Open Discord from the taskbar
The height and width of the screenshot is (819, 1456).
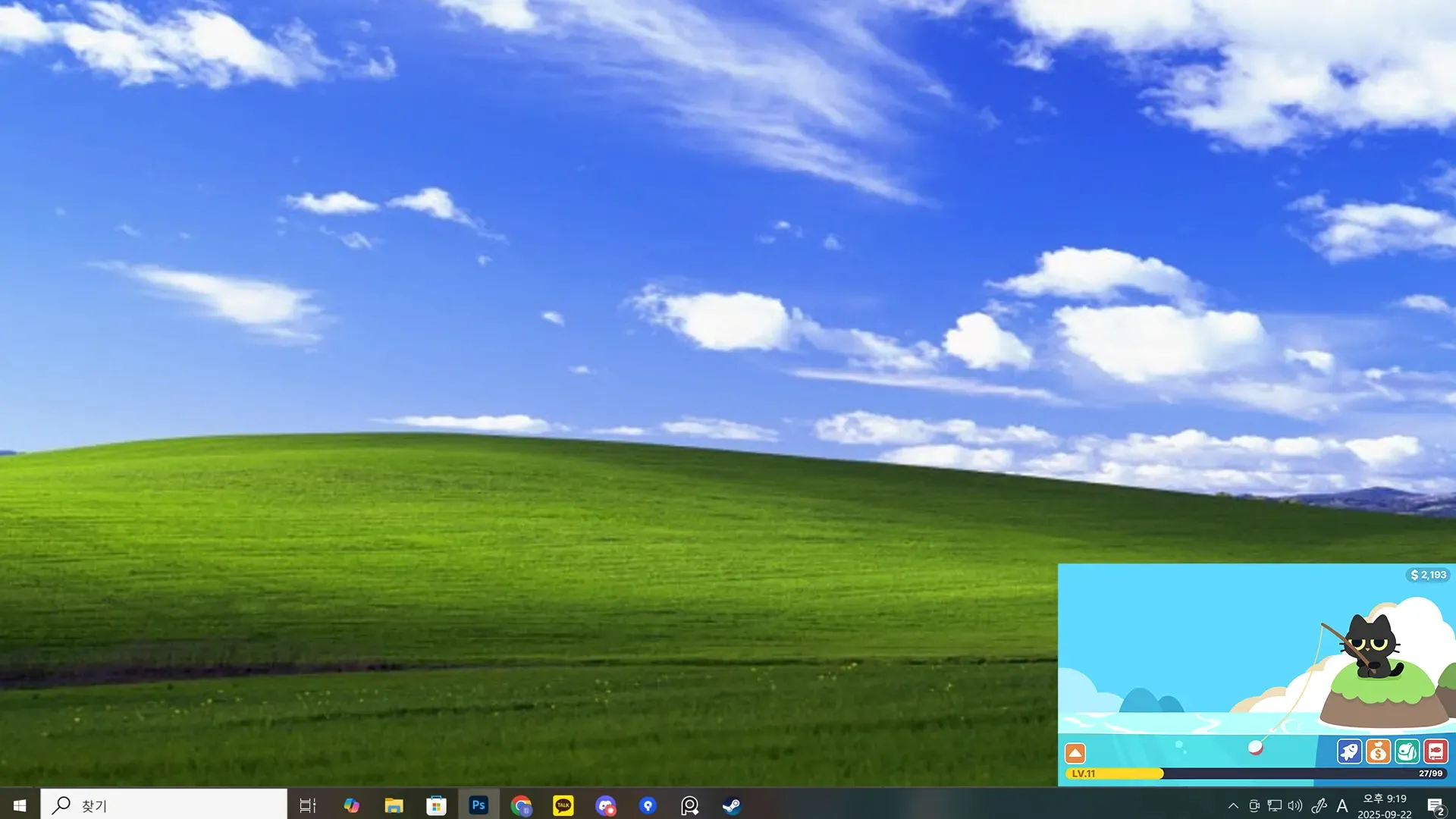[605, 805]
